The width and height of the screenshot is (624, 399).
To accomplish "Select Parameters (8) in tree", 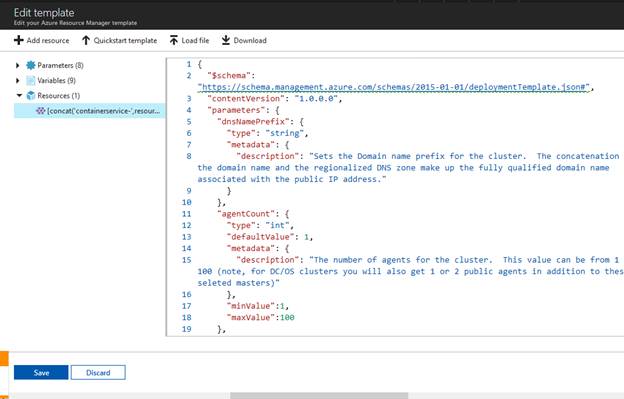I will click(60, 65).
